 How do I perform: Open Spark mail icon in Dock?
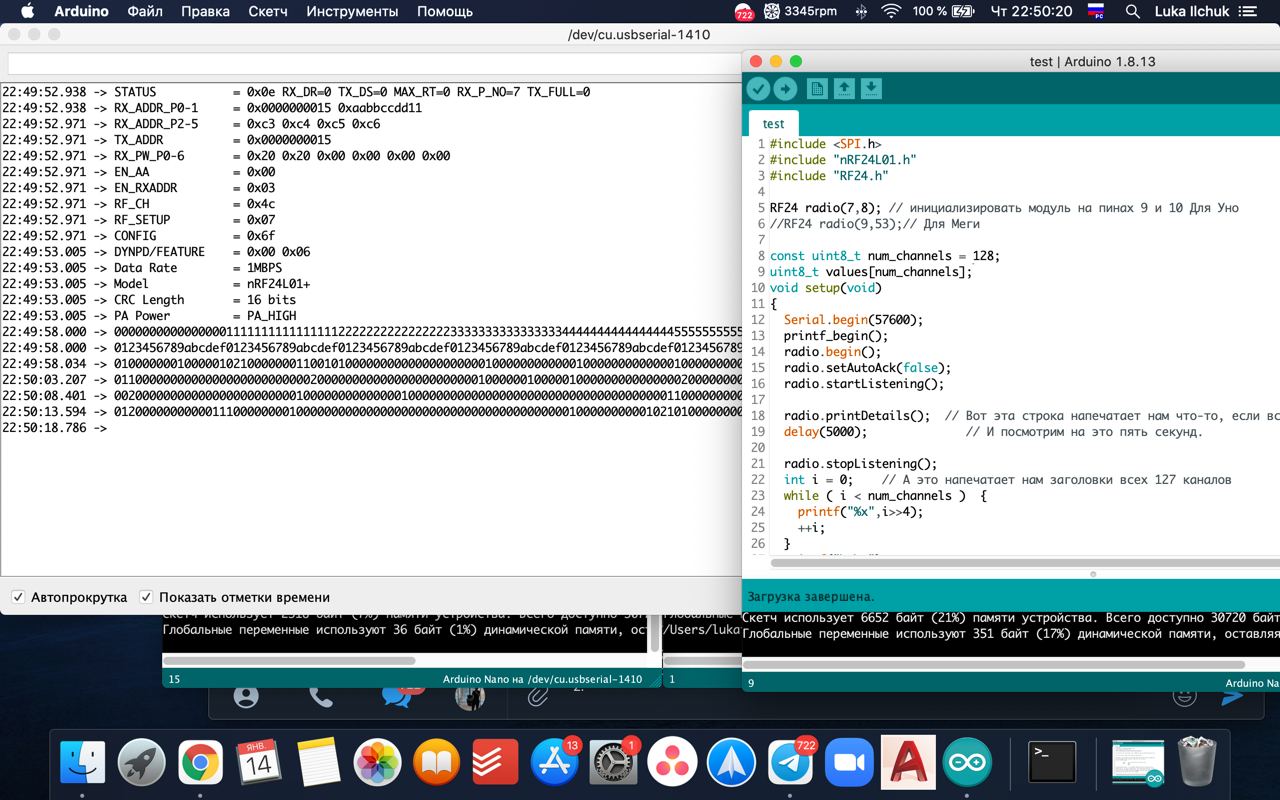point(731,762)
